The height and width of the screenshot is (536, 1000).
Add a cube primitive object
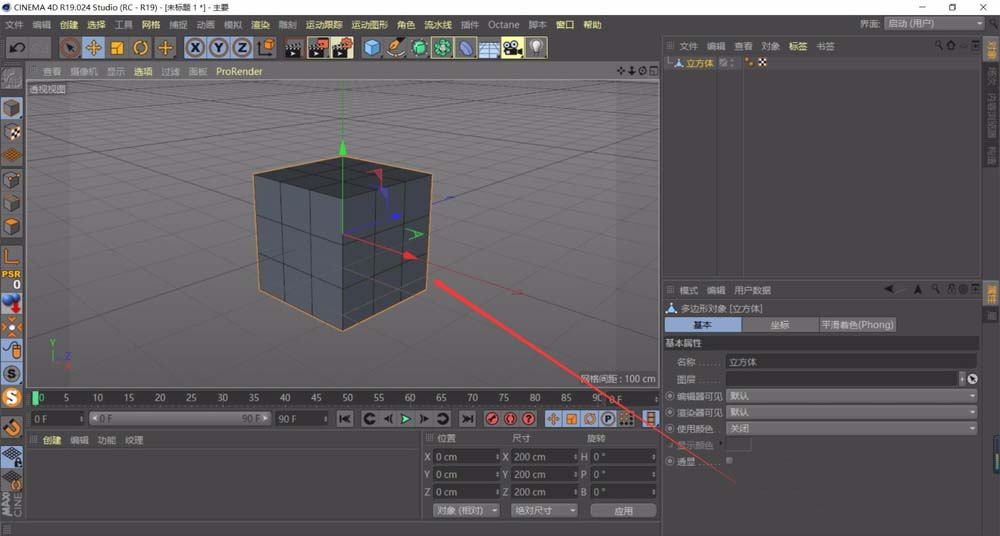pos(372,48)
